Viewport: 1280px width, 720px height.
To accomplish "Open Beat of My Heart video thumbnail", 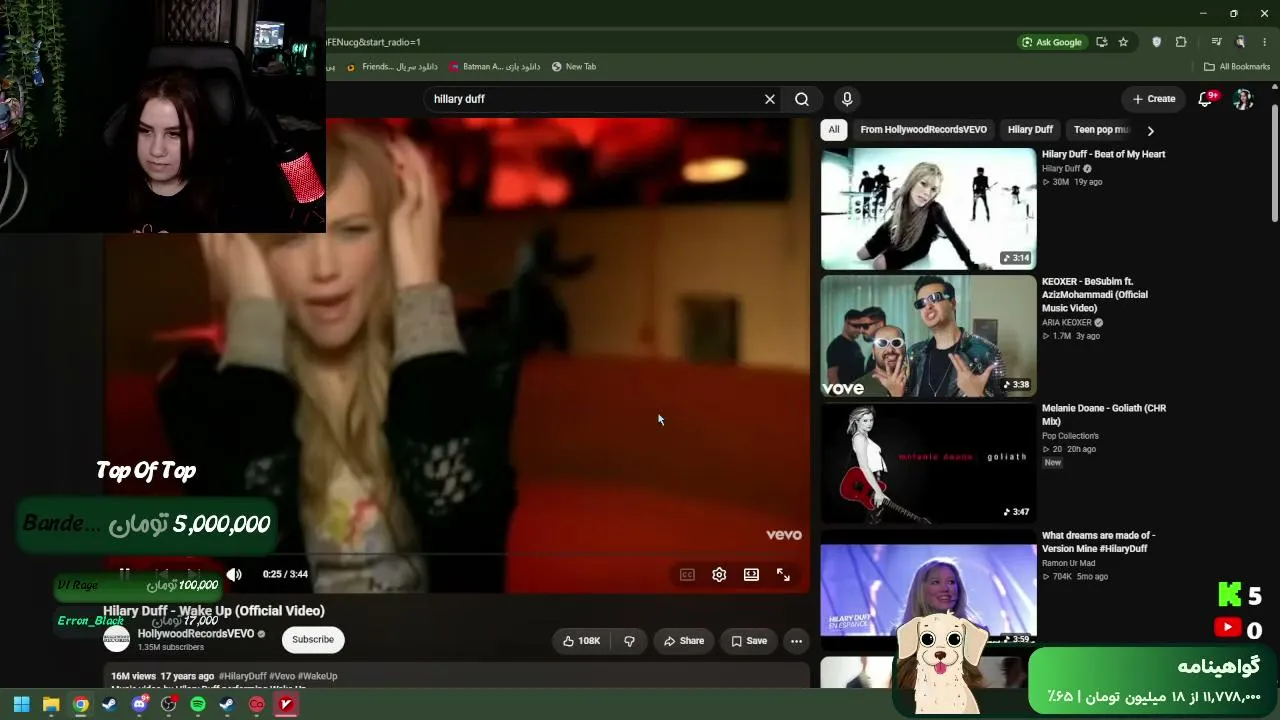I will tap(928, 209).
